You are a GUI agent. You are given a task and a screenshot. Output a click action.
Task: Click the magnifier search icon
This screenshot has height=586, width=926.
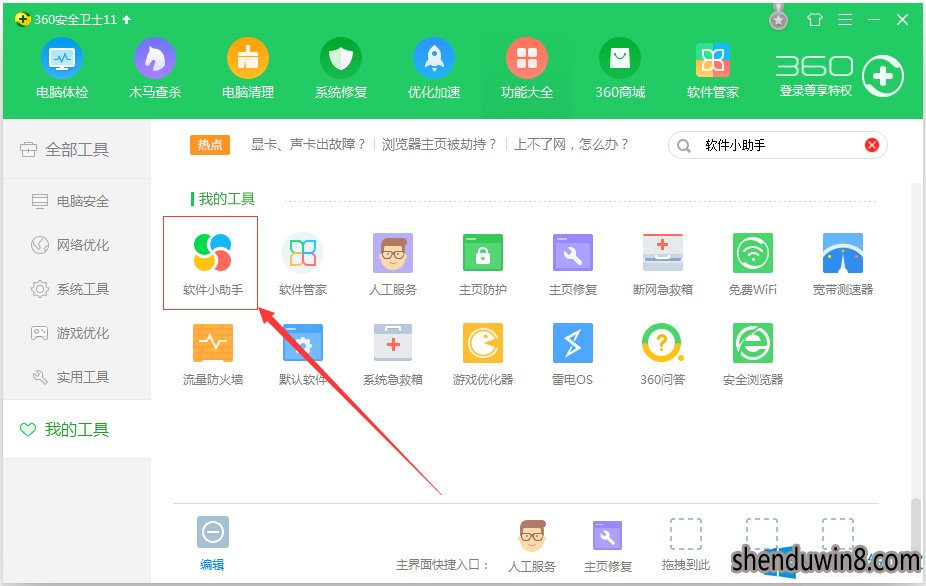684,146
